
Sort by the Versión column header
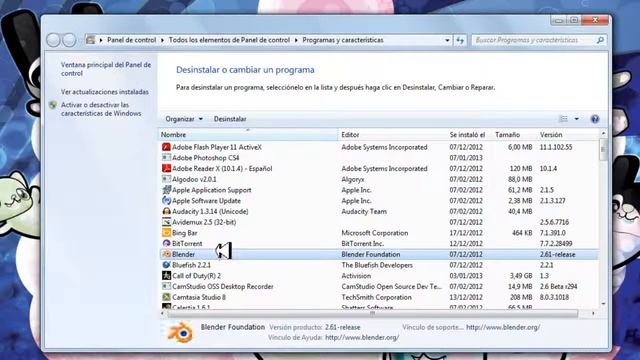567,134
